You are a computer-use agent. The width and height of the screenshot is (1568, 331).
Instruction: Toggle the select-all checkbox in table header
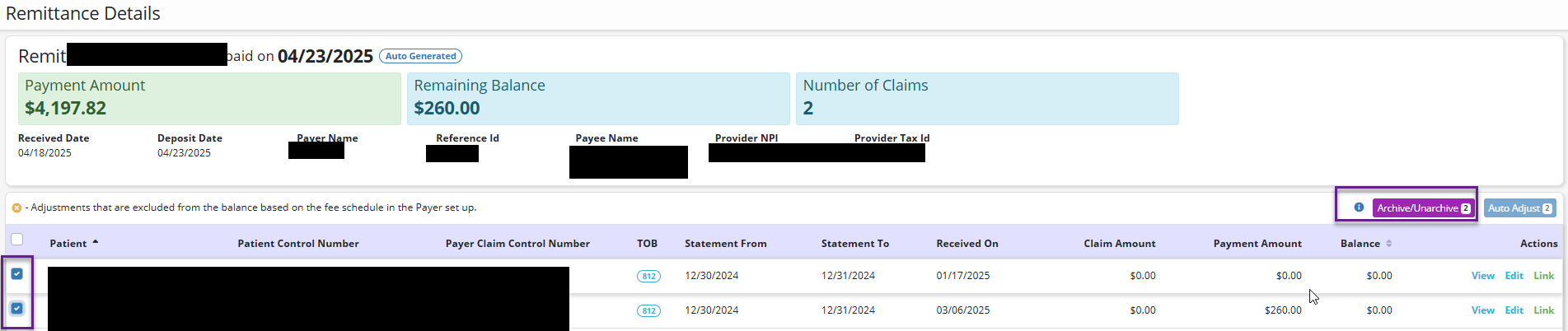[x=16, y=240]
